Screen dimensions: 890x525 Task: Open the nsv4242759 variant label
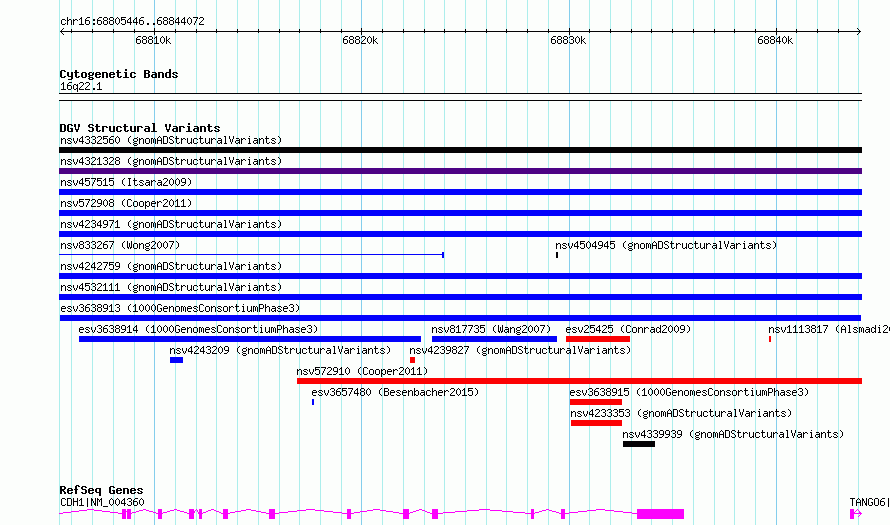point(171,266)
